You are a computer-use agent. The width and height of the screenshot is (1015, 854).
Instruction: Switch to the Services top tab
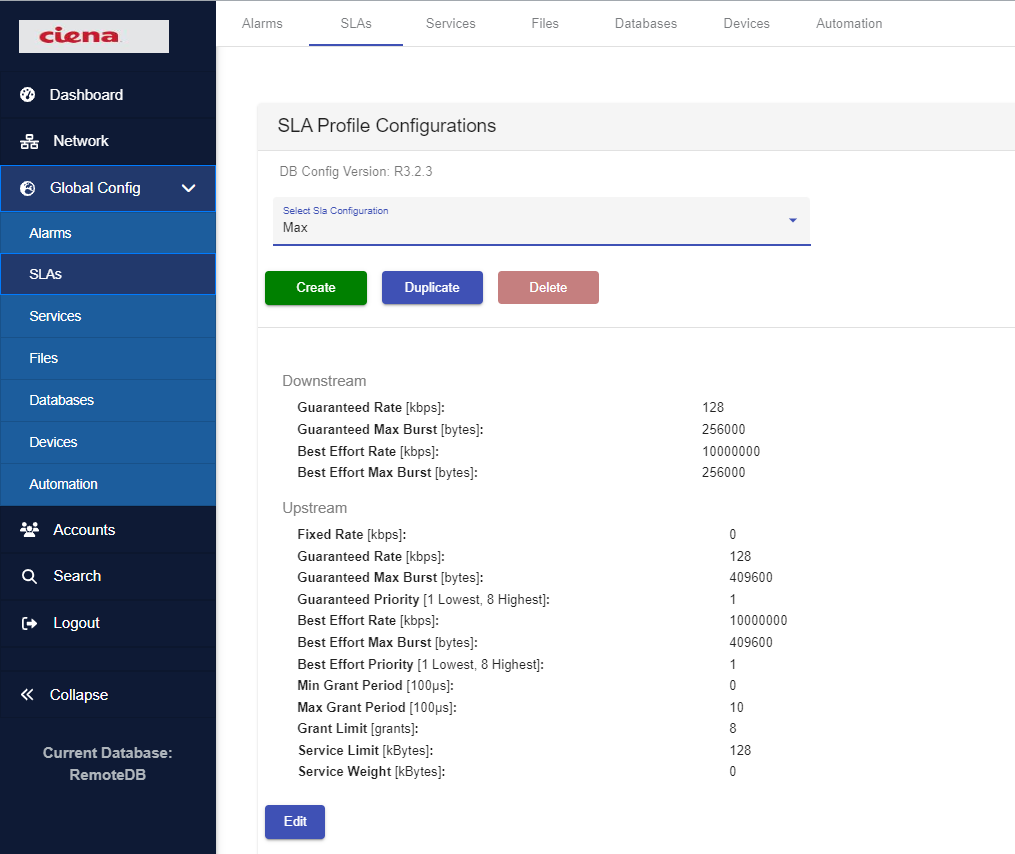[x=451, y=23]
